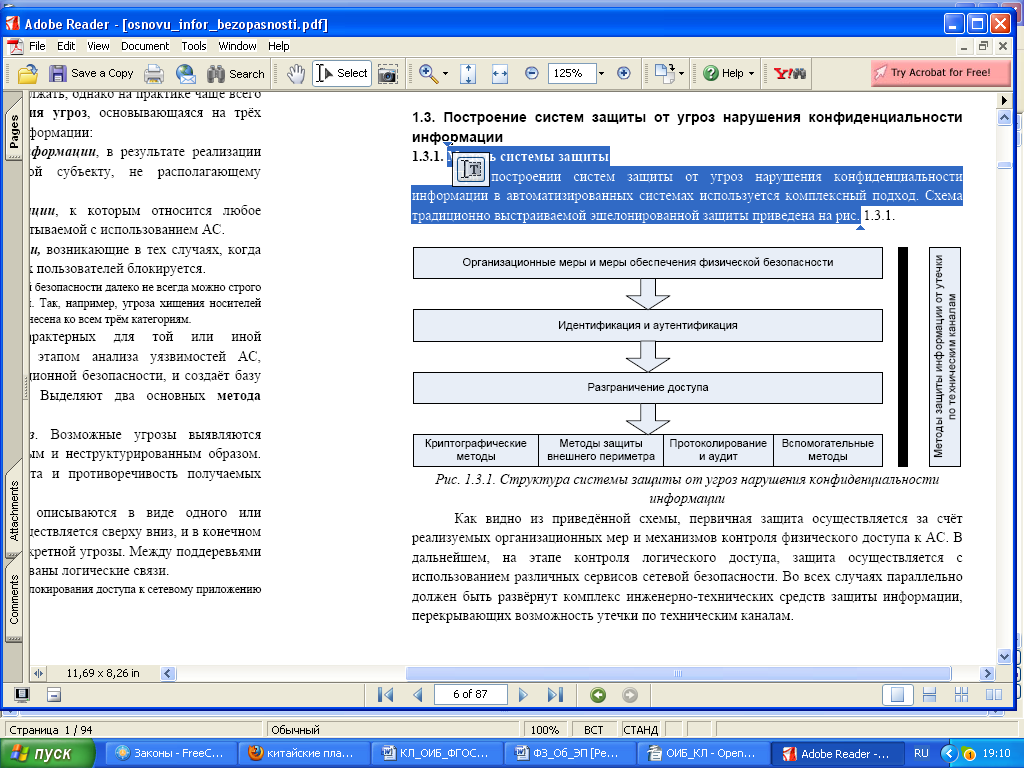This screenshot has width=1024, height=768.
Task: Open the View menu
Action: coord(98,46)
